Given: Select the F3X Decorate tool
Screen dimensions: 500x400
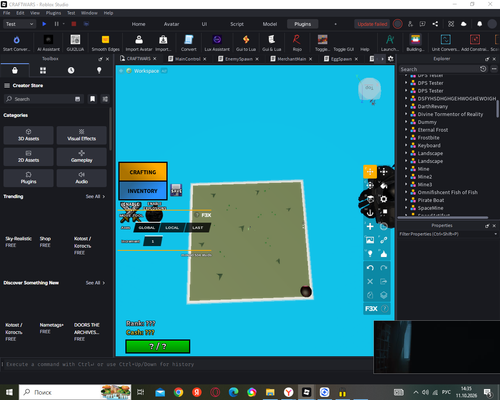Looking at the screenshot, I should tap(384, 254).
